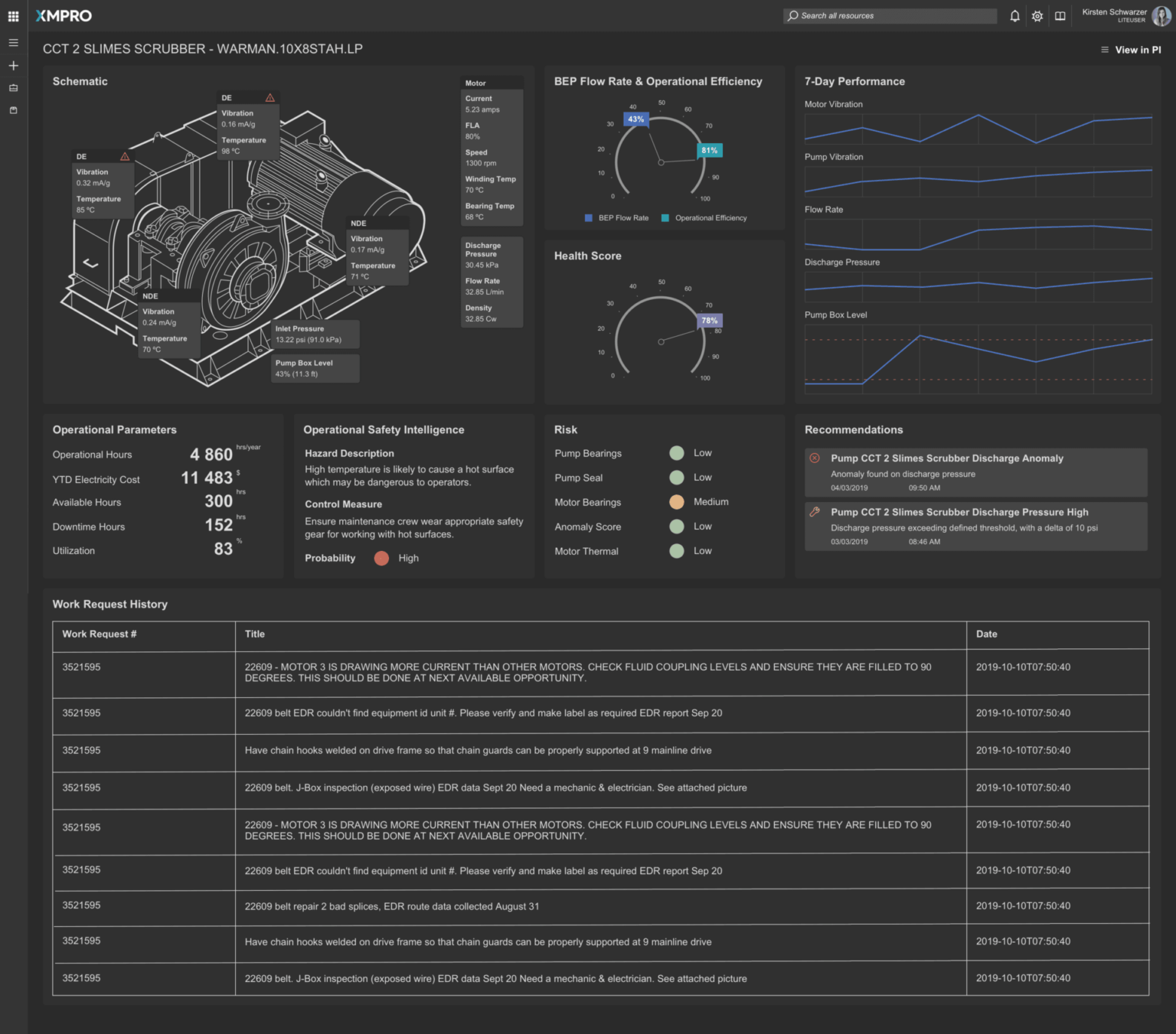Click the plus icon in left sidebar

point(13,66)
